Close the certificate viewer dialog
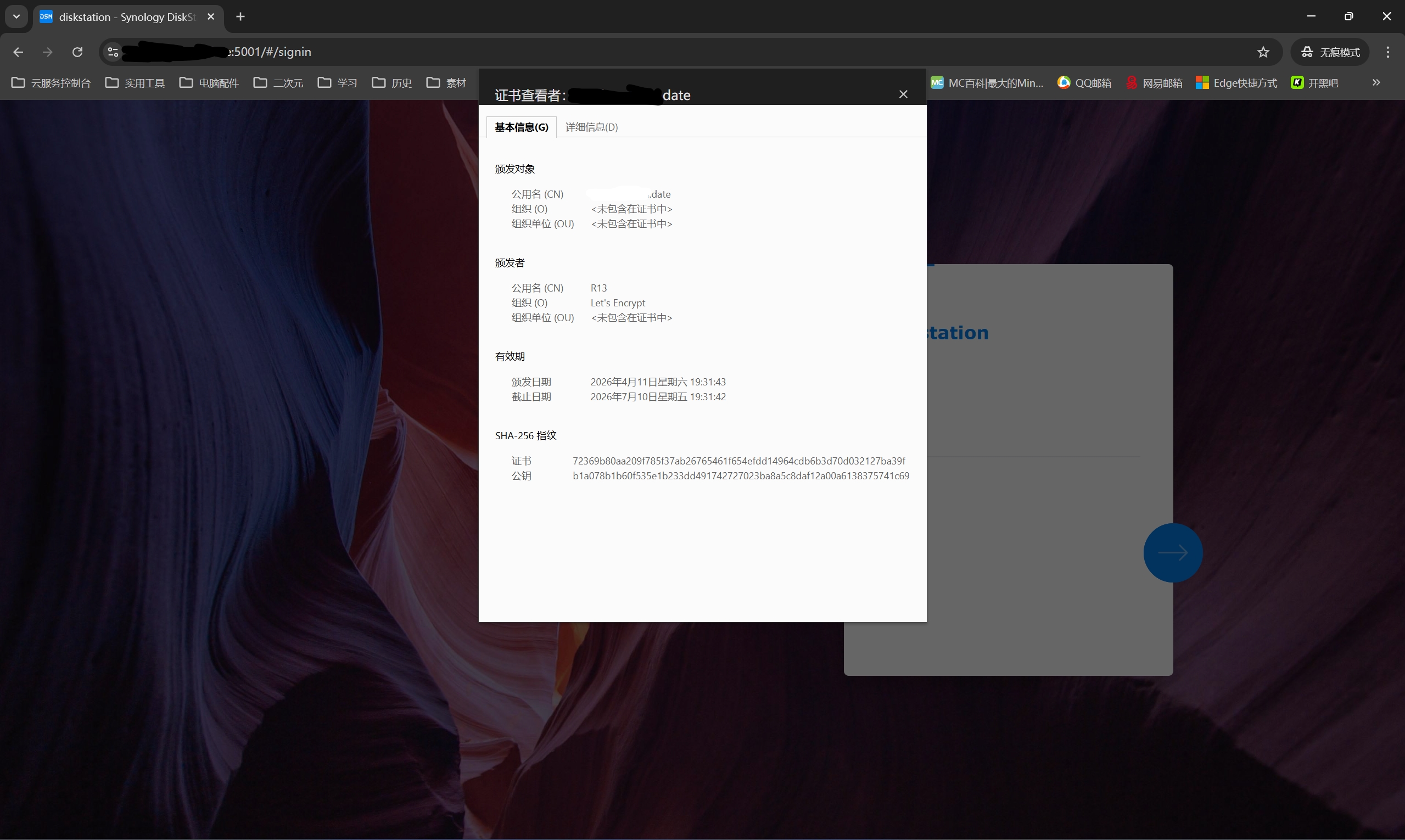 pos(903,94)
